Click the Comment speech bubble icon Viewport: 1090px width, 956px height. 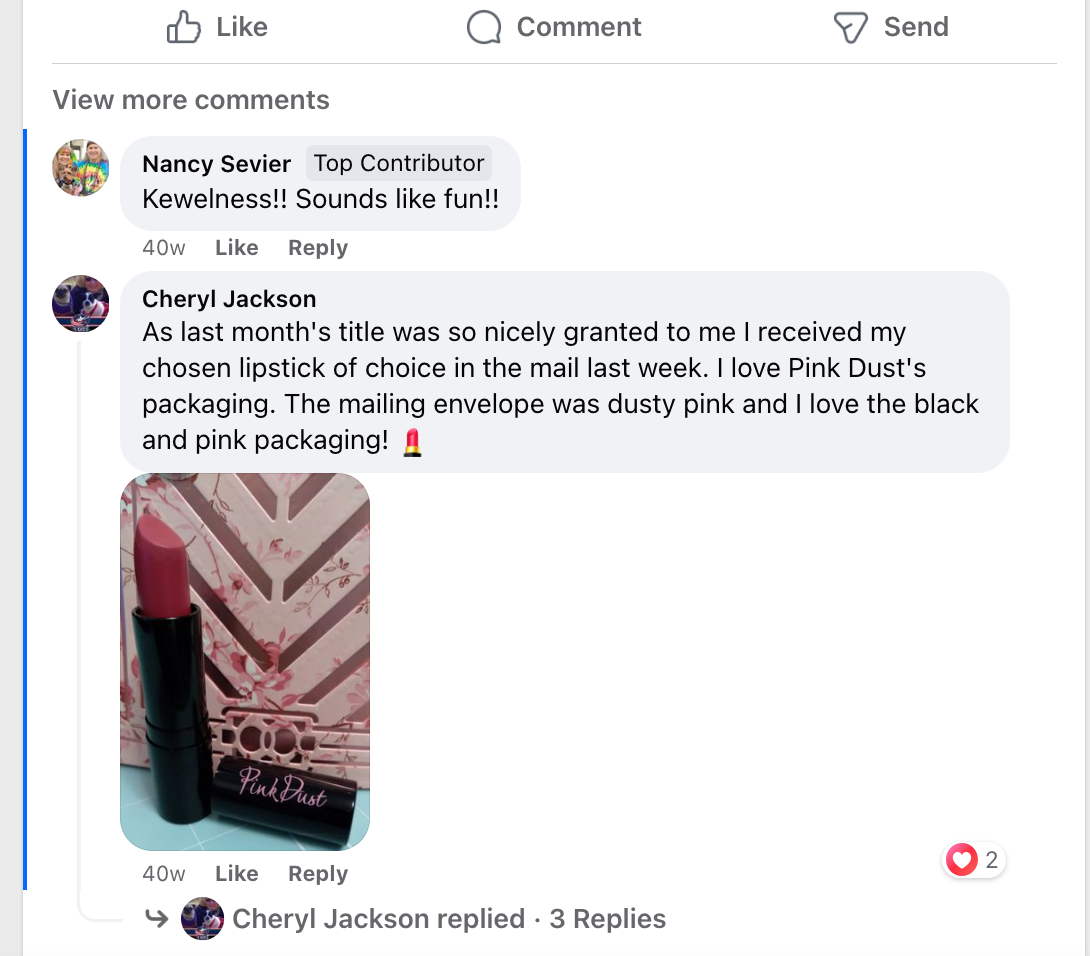tap(484, 27)
